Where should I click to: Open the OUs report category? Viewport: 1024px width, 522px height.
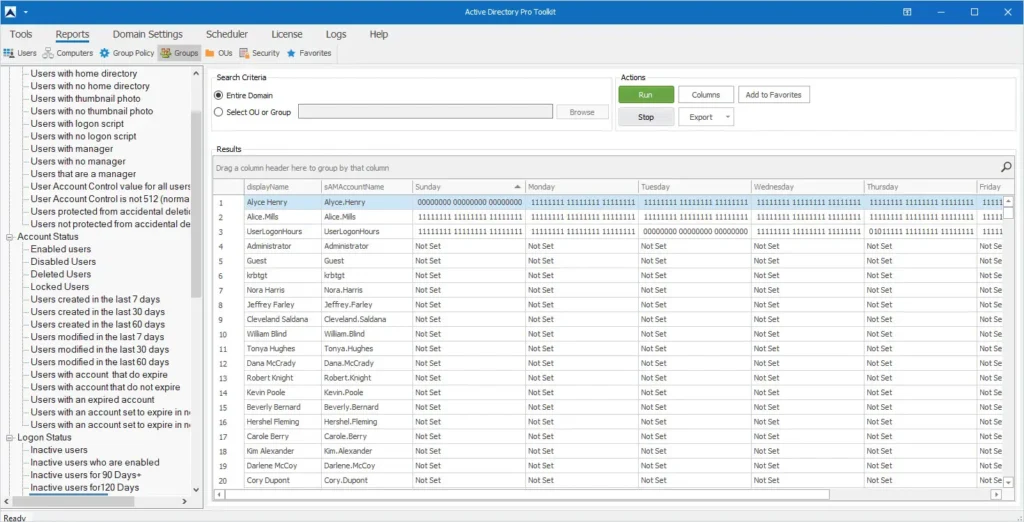[219, 53]
